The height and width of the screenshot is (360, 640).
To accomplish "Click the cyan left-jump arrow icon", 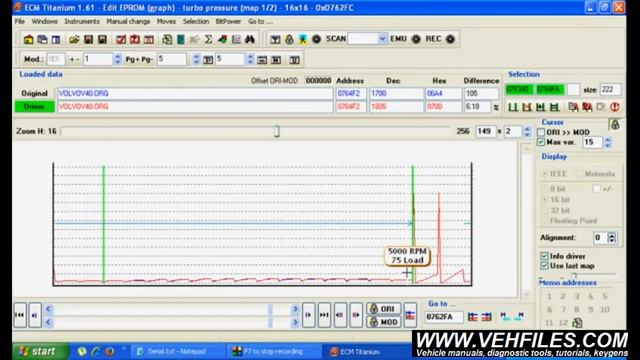I will 505,316.
